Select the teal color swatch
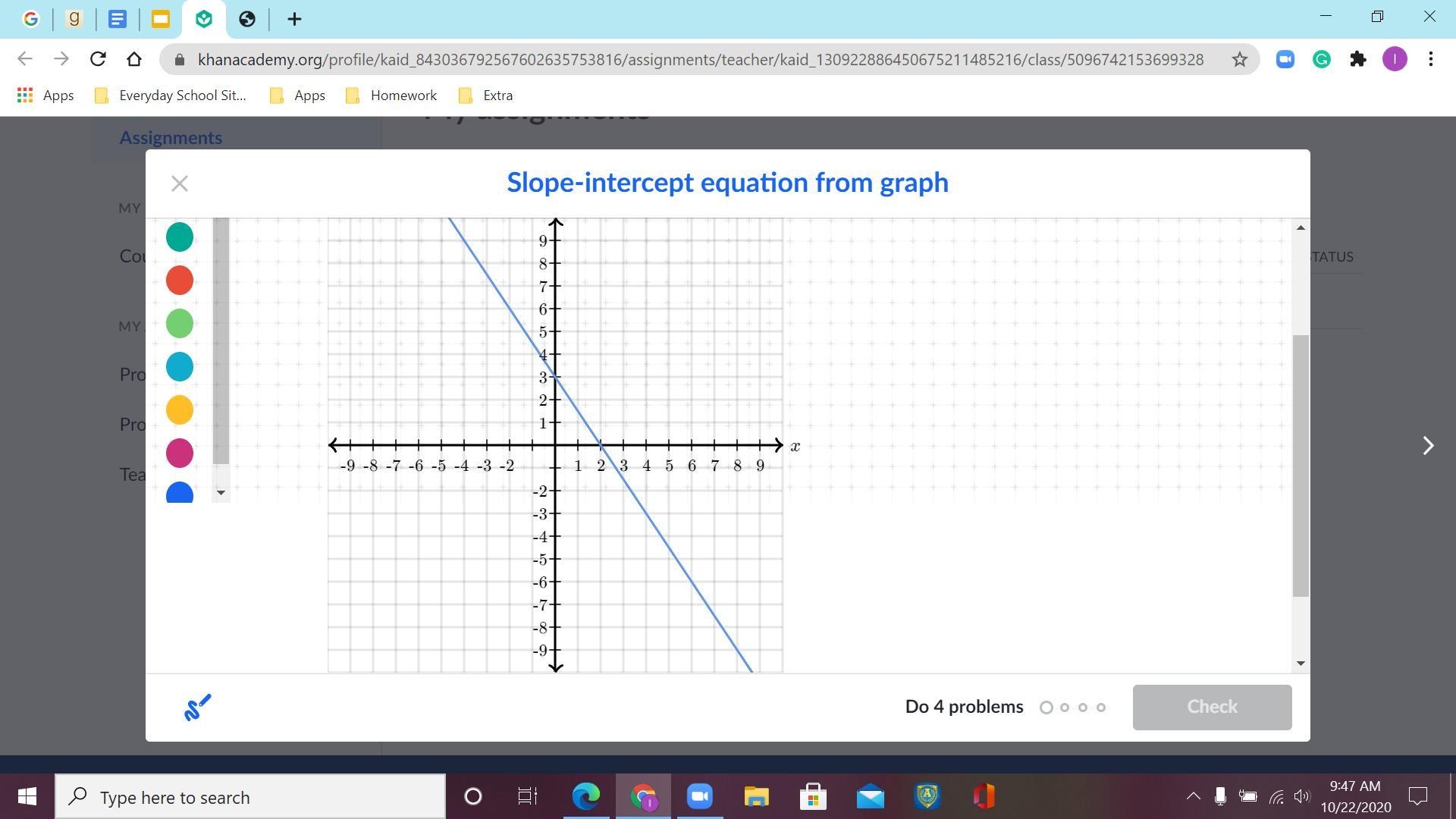 point(180,237)
